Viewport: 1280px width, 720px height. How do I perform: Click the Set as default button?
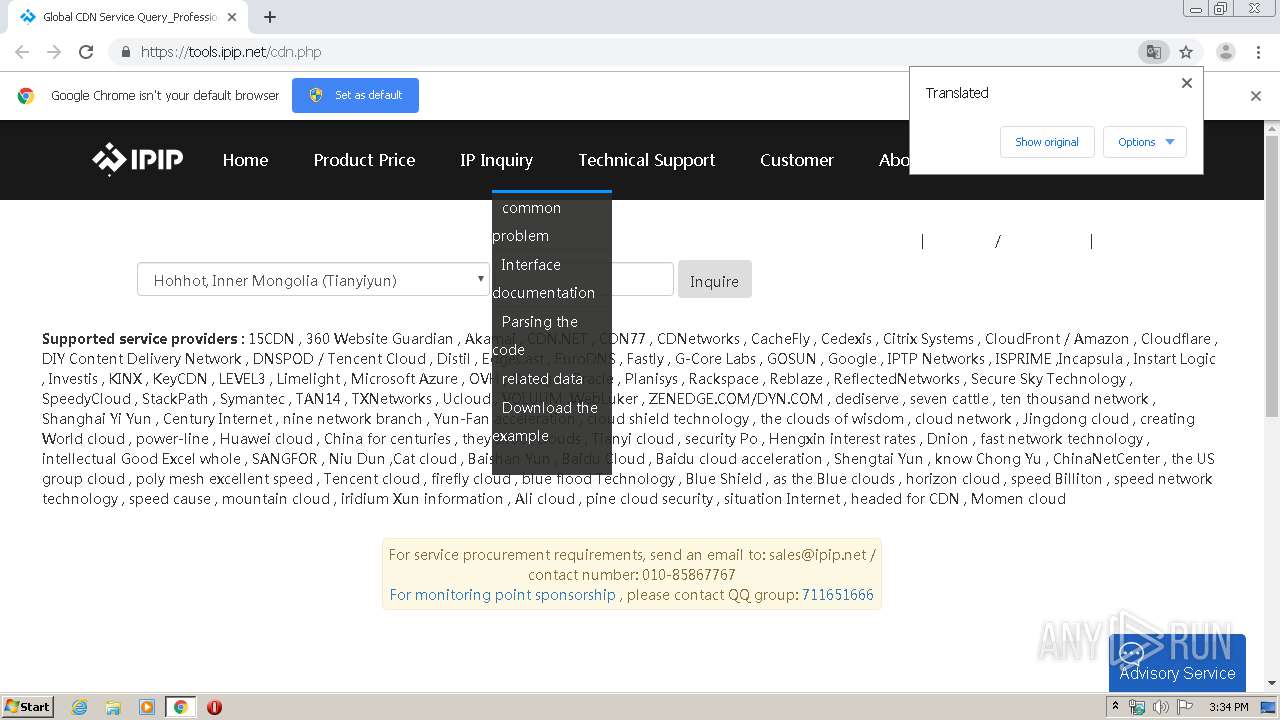pos(355,95)
